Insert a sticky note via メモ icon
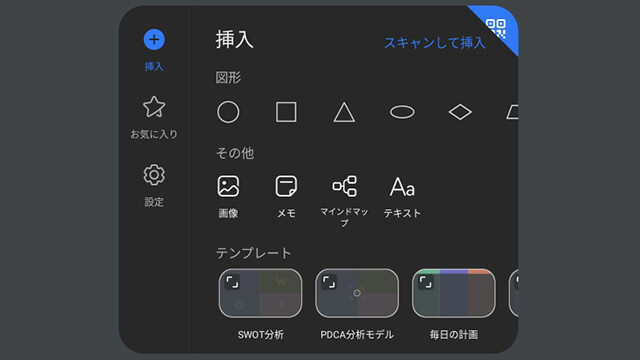This screenshot has width=640, height=360. click(x=286, y=186)
